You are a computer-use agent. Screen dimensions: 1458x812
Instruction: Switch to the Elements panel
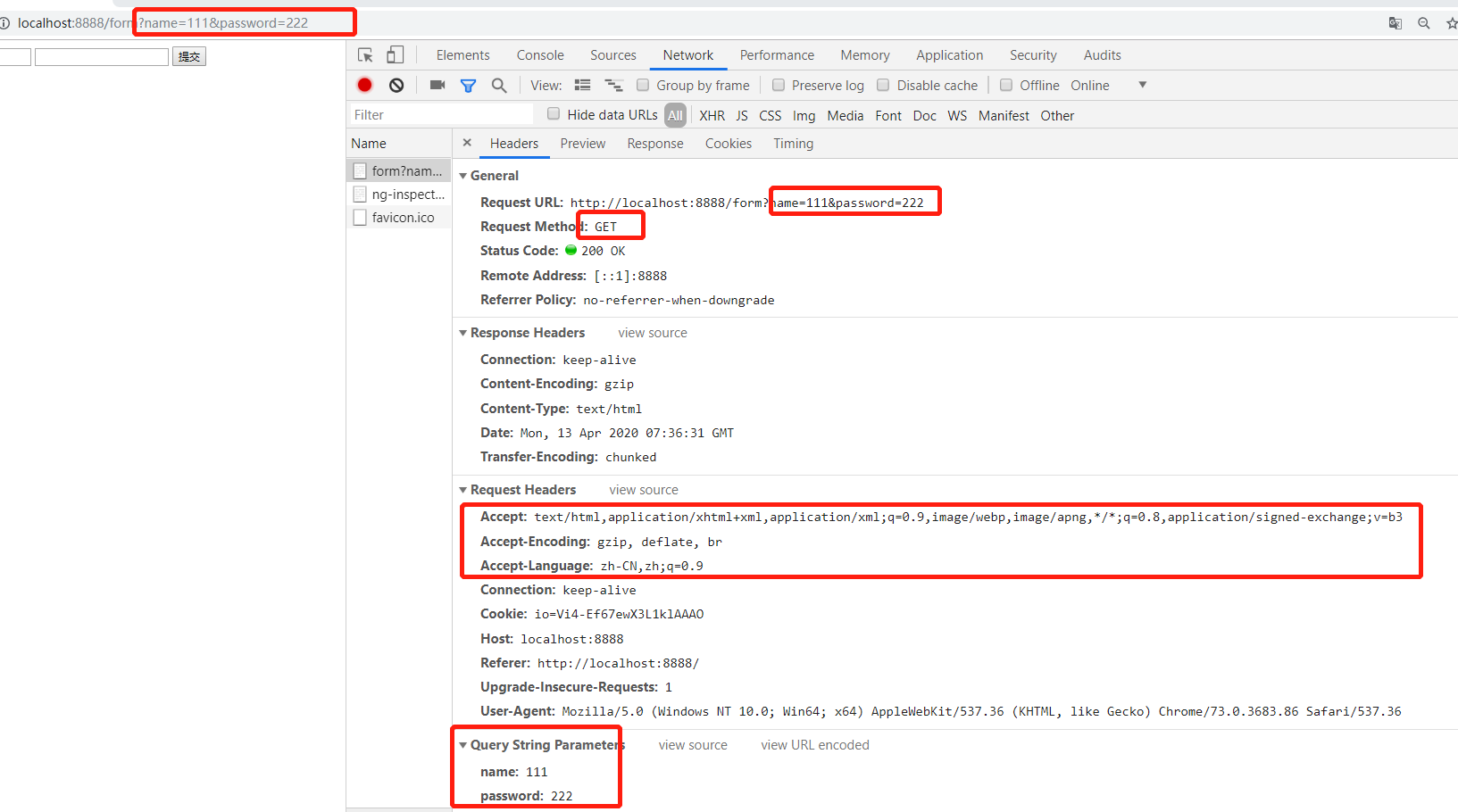point(463,55)
